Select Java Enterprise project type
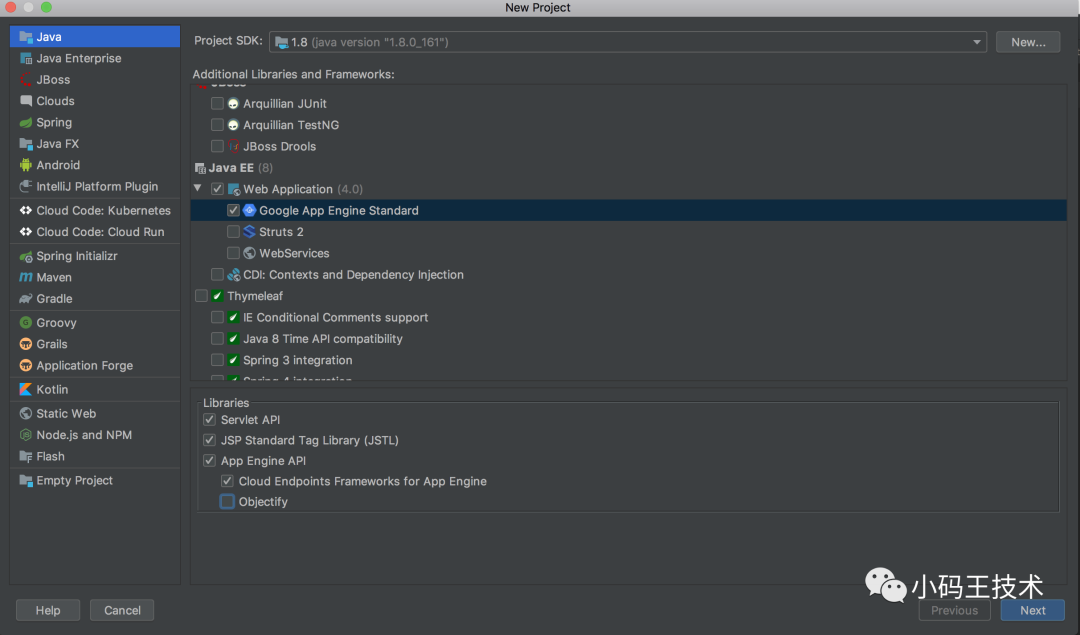 [94, 58]
